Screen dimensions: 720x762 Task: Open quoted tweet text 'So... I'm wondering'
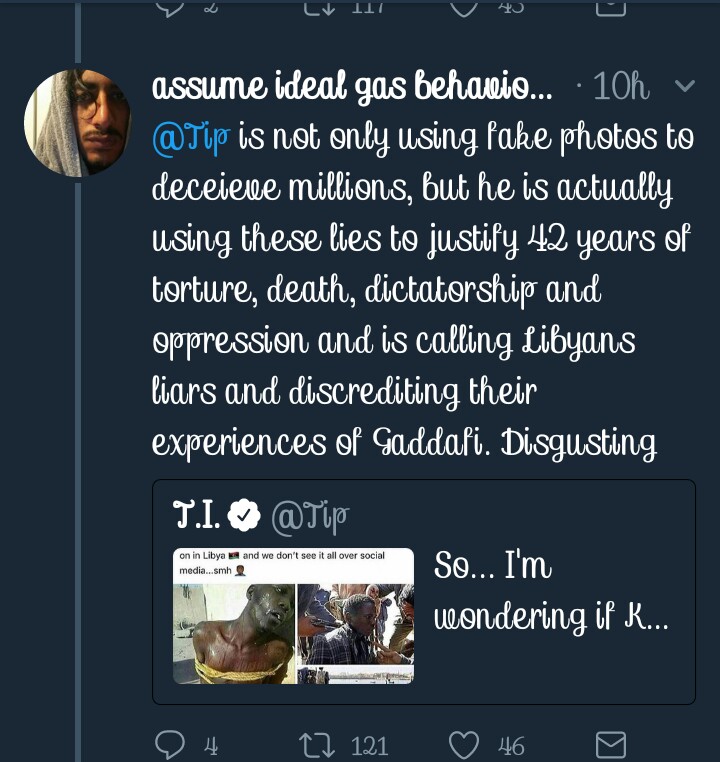(x=550, y=592)
